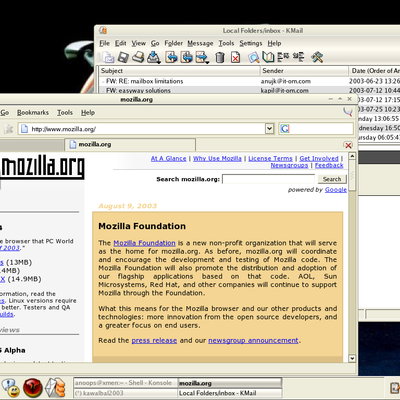
Task: Open the Configure tools icon in KMail
Action: (317, 57)
